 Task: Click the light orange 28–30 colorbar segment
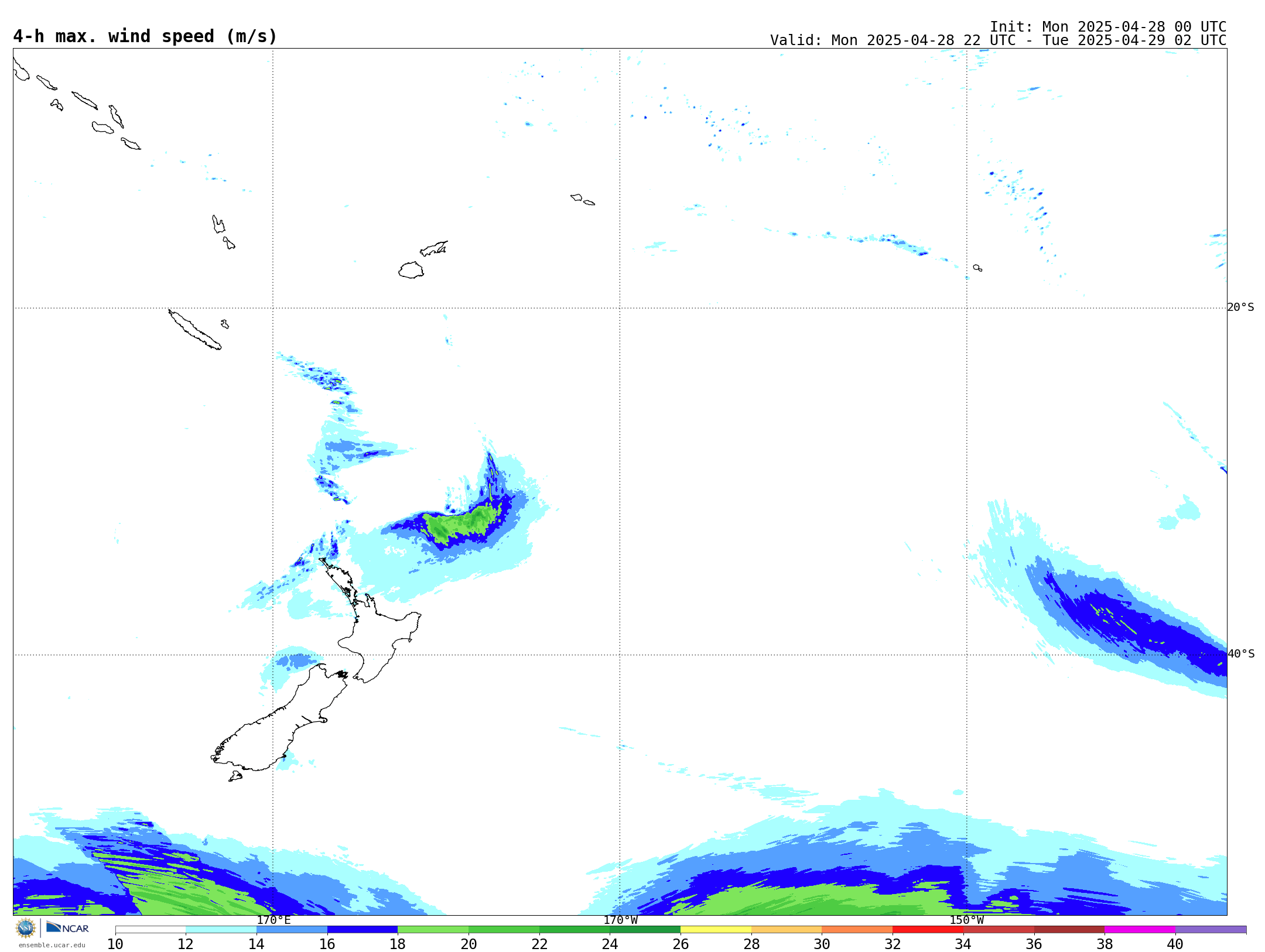(787, 930)
